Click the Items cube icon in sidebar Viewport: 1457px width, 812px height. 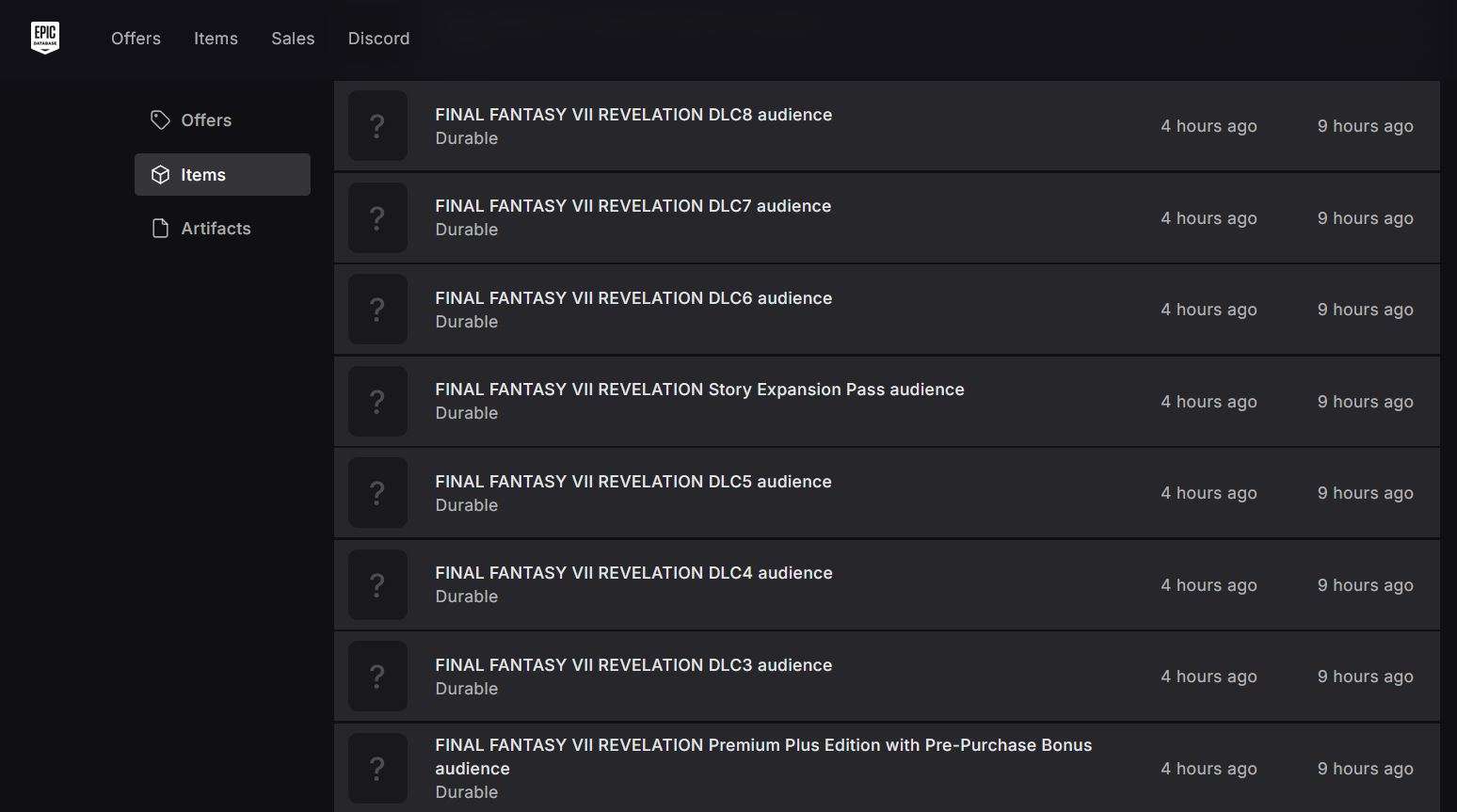click(160, 175)
